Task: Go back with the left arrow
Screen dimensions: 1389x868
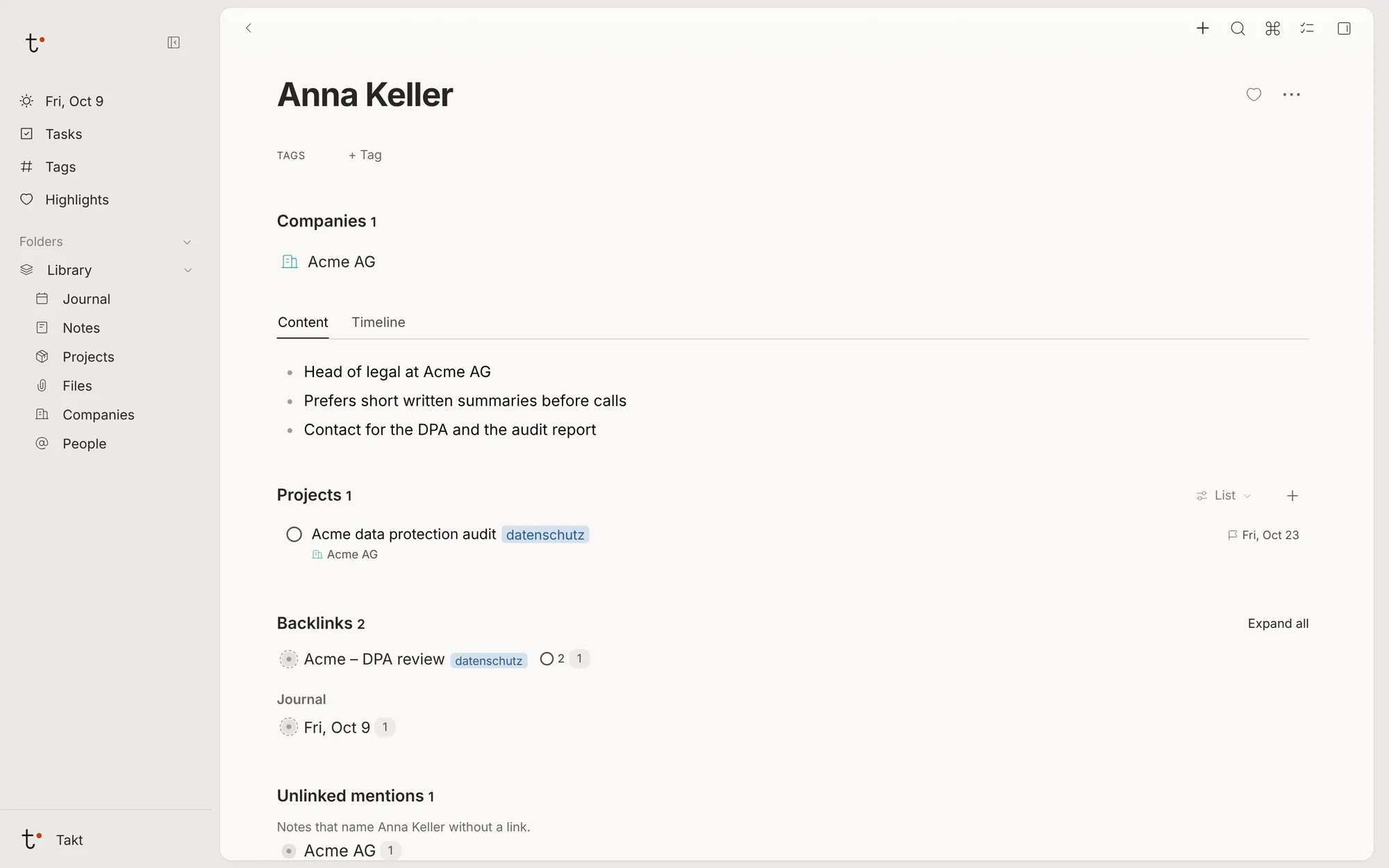Action: pyautogui.click(x=249, y=28)
